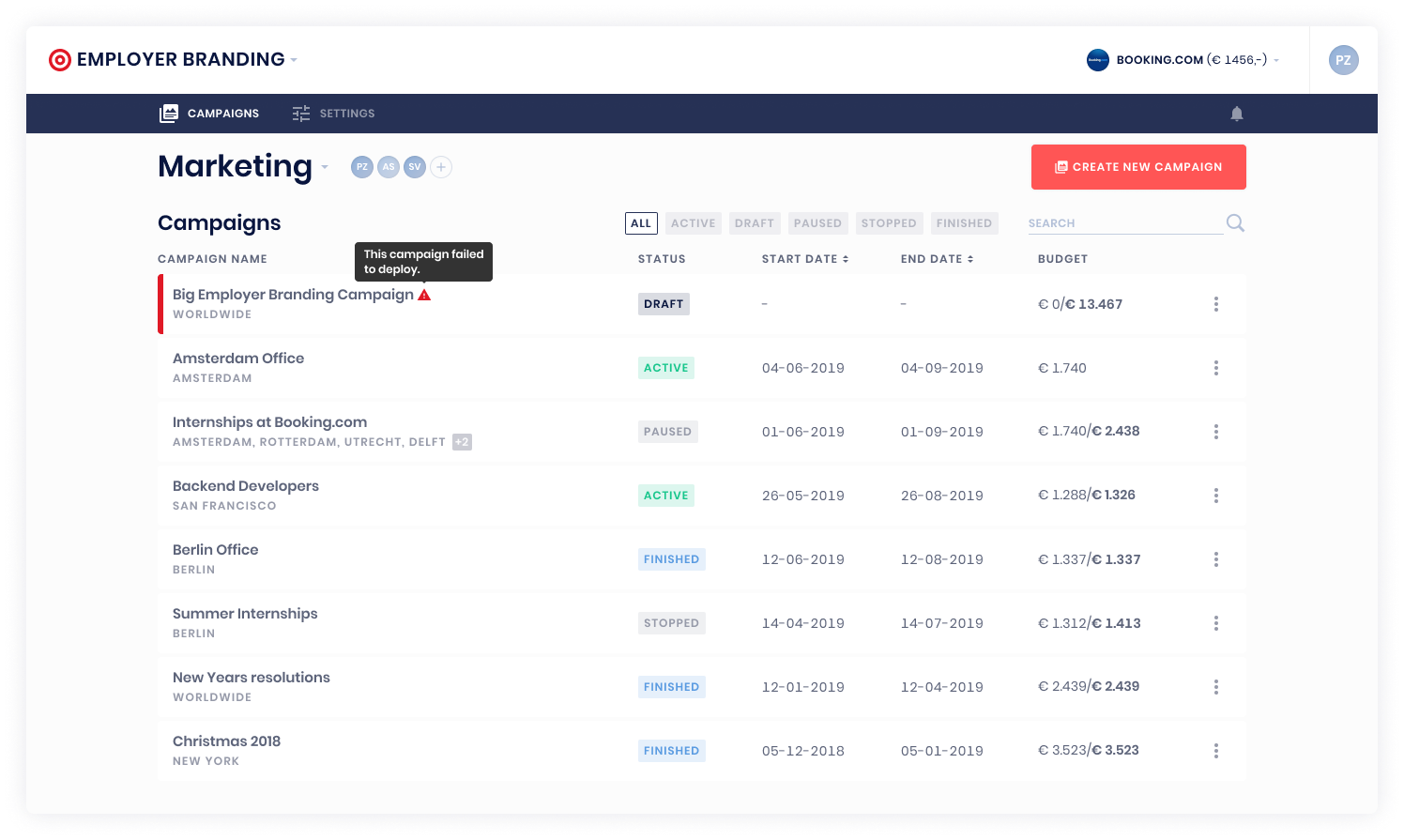
Task: Filter campaigns by Draft status
Action: click(755, 223)
